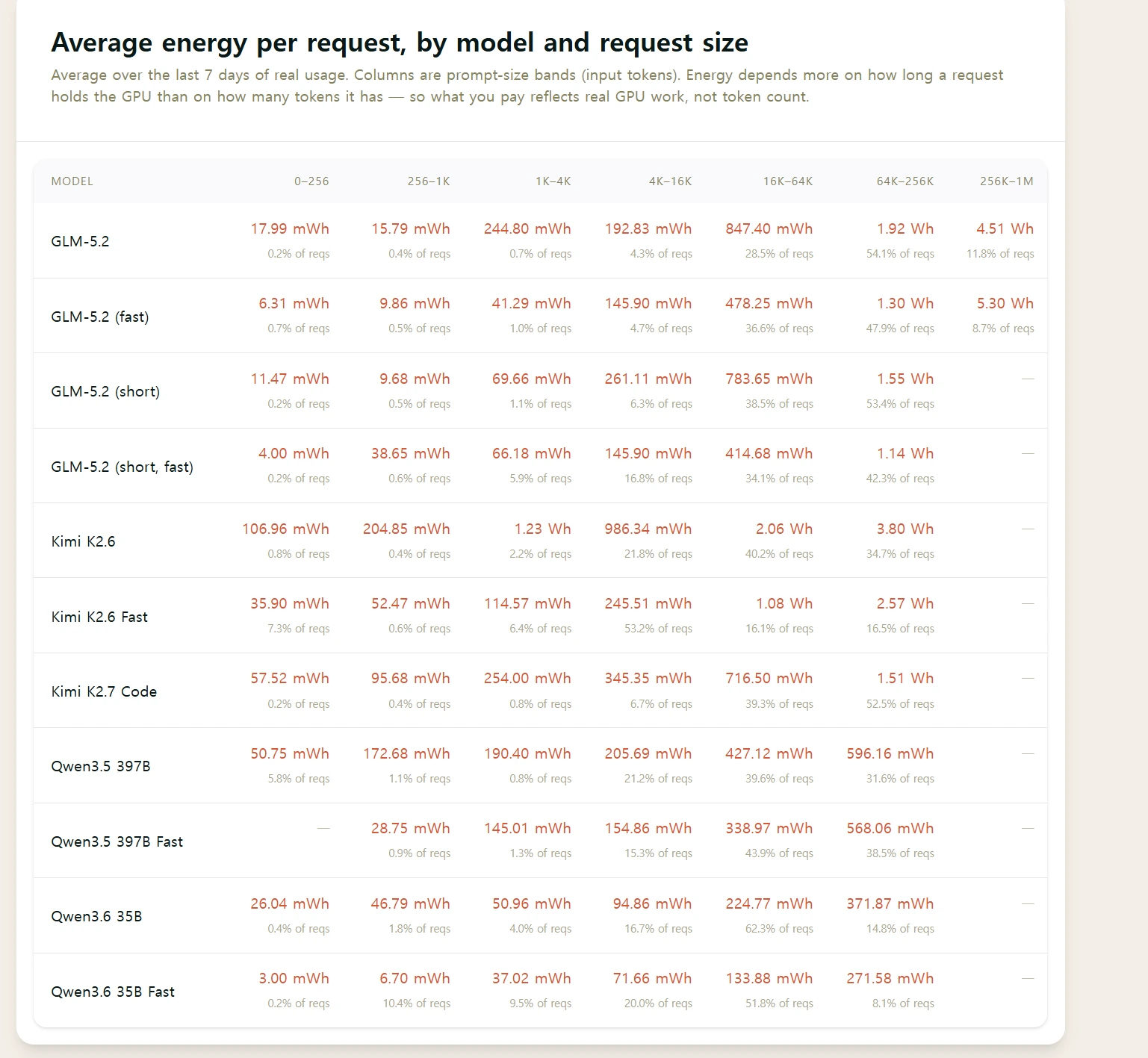Click the 4K–16K column header

coord(671,181)
